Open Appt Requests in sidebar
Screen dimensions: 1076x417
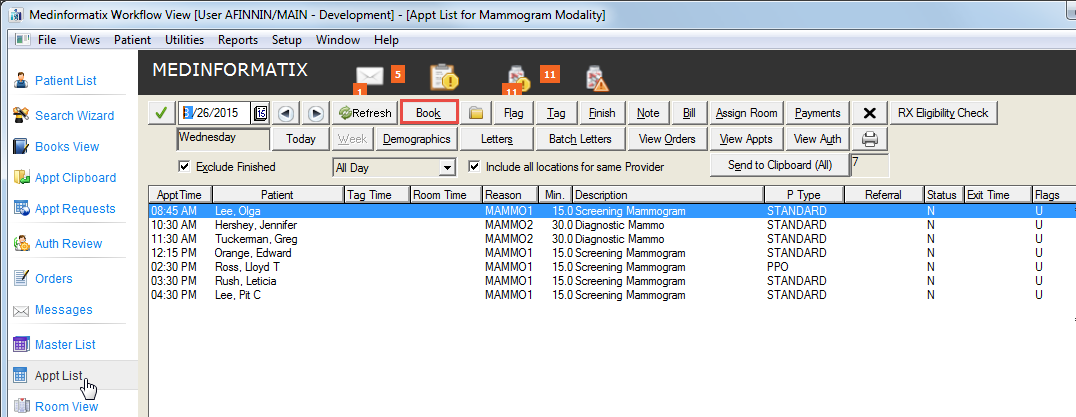point(75,208)
